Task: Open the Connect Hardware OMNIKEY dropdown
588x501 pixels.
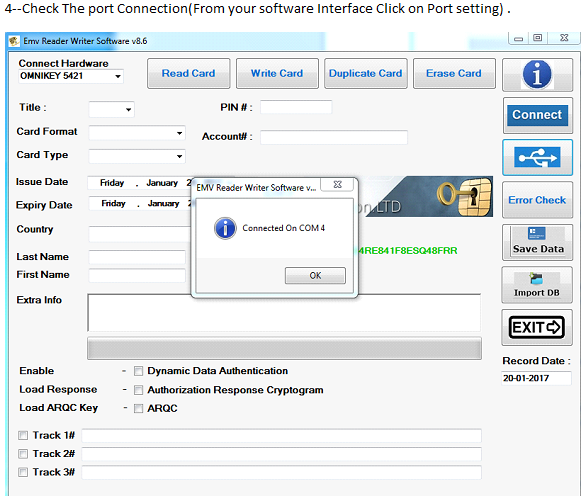Action: tap(71, 76)
